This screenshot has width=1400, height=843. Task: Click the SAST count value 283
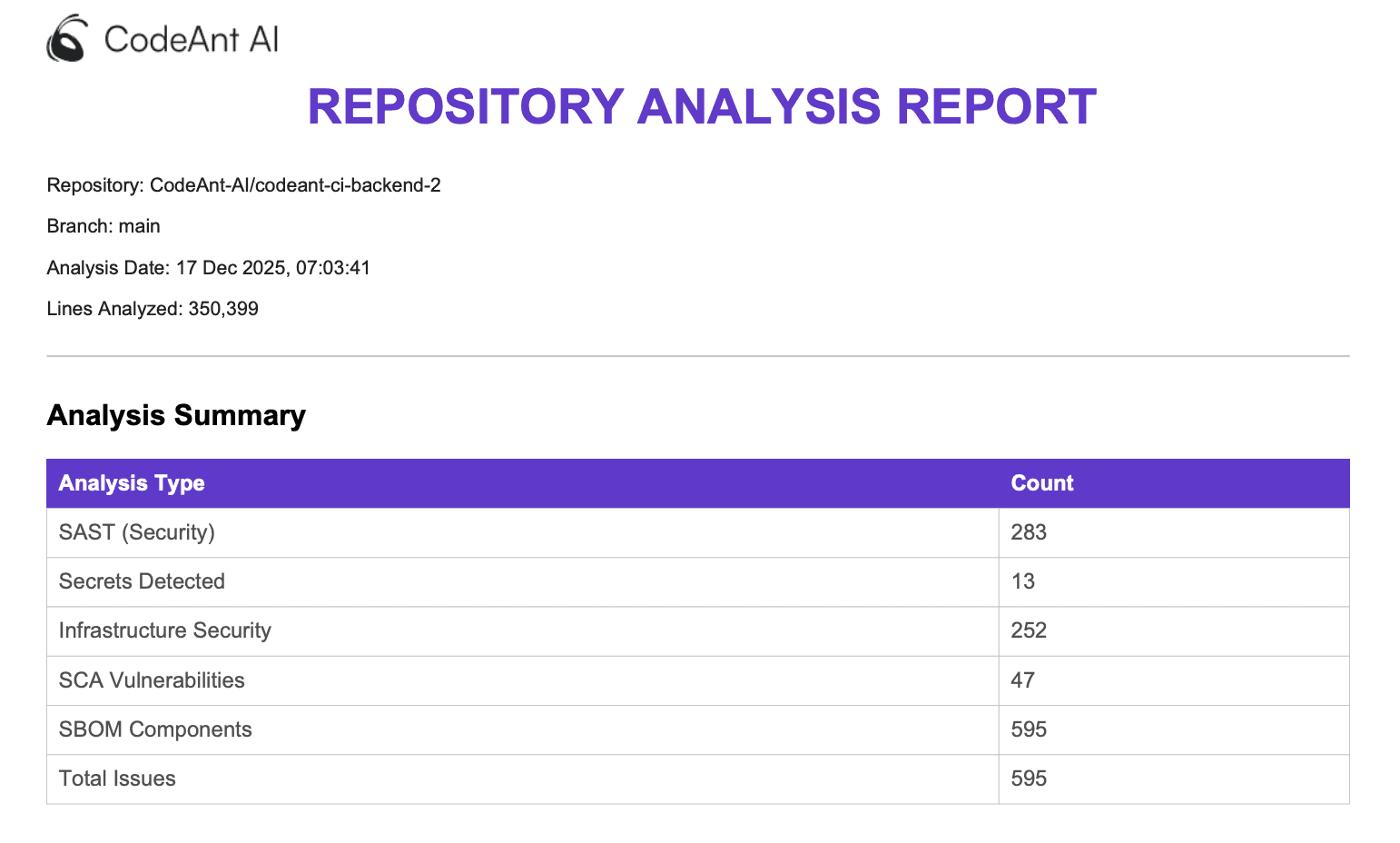(x=1028, y=532)
